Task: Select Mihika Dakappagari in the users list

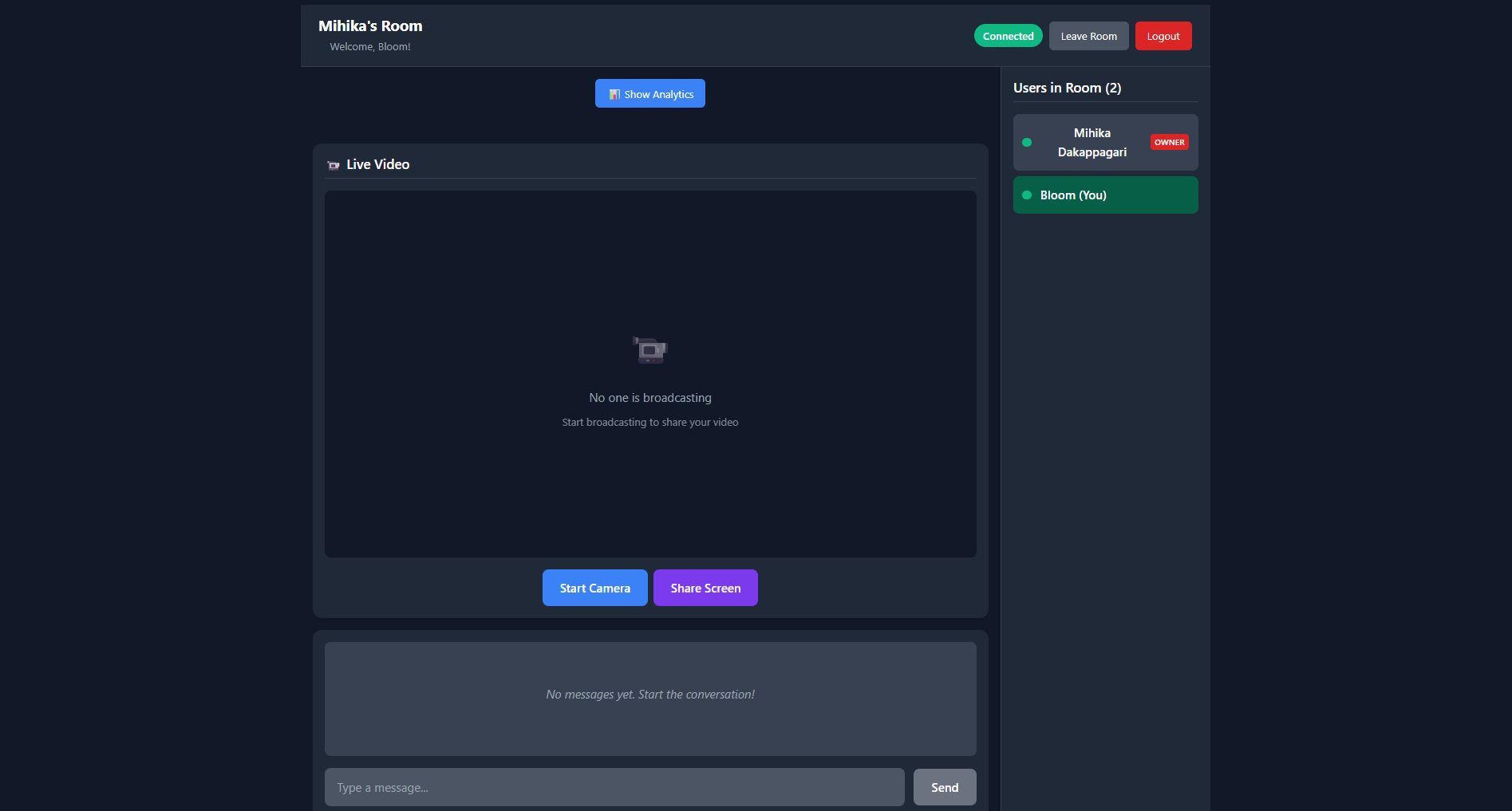Action: point(1092,143)
